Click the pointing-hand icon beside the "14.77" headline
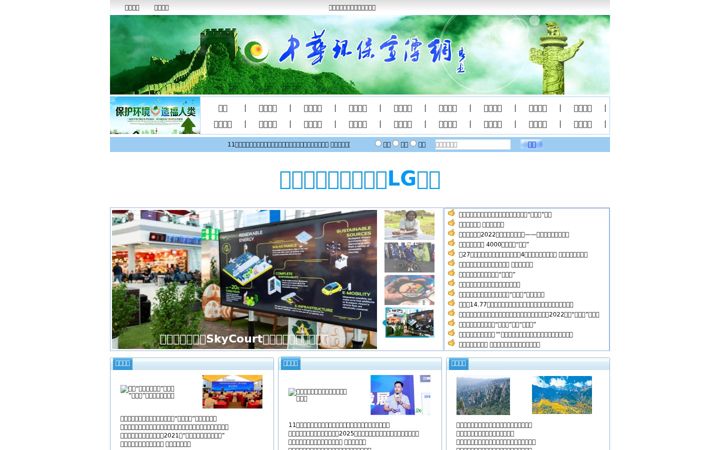 pyautogui.click(x=451, y=304)
